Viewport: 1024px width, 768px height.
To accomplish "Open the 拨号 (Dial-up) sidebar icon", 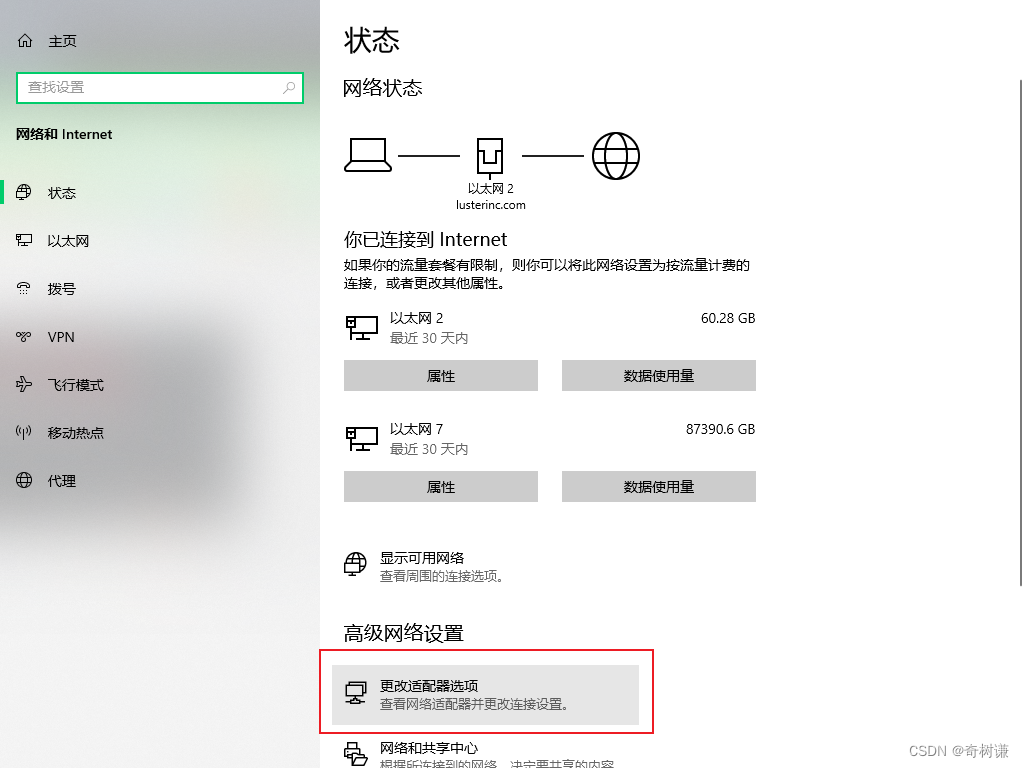I will click(x=24, y=288).
